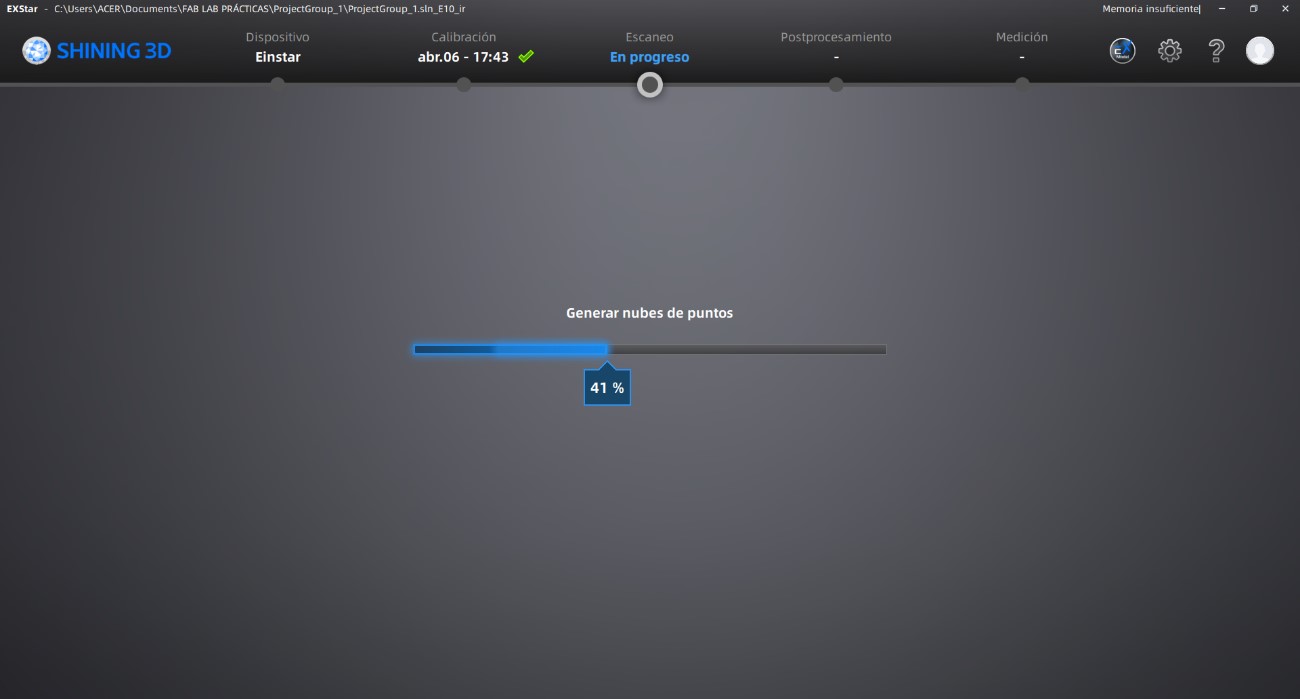Click the 'En progreso' status text

pyautogui.click(x=650, y=57)
